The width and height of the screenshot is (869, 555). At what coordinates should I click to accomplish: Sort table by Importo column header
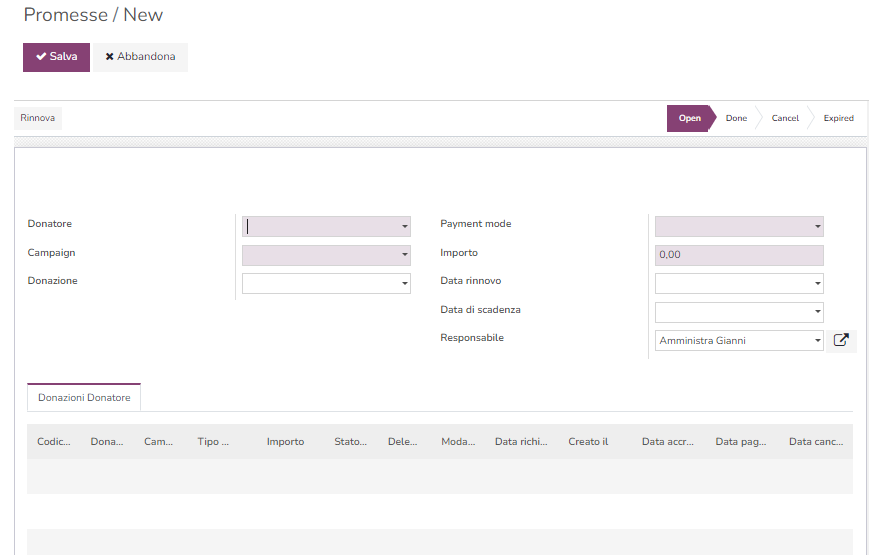coord(285,441)
